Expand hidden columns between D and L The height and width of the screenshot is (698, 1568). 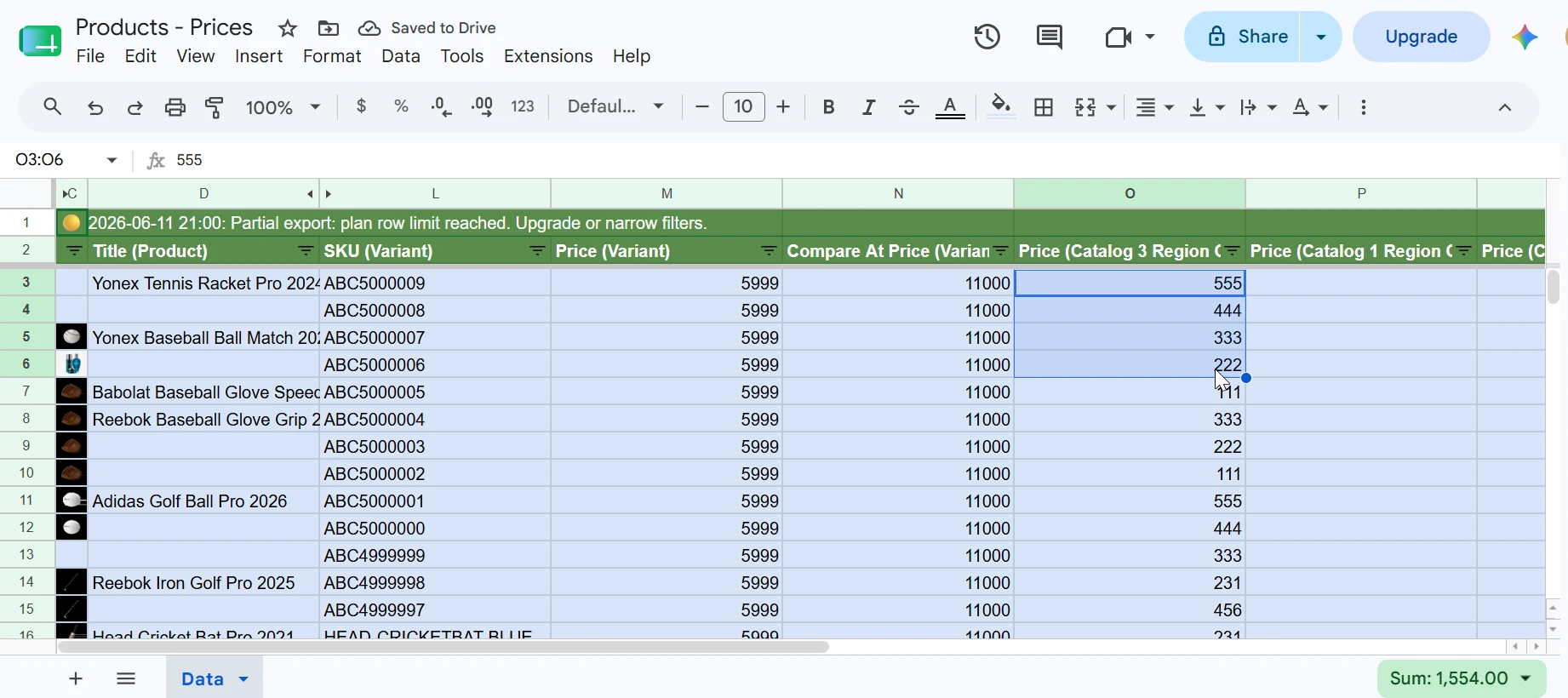click(x=320, y=194)
